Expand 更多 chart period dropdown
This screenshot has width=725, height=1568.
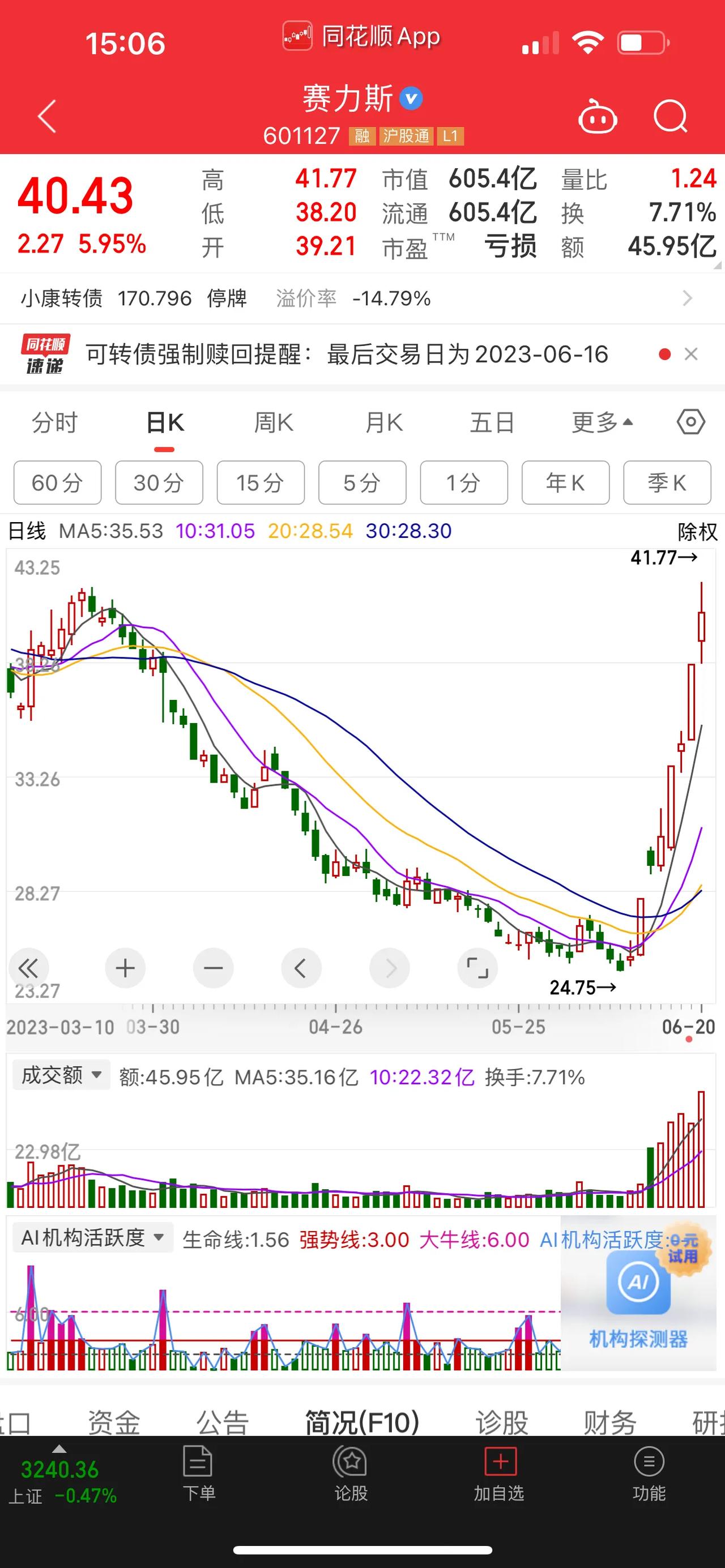603,422
